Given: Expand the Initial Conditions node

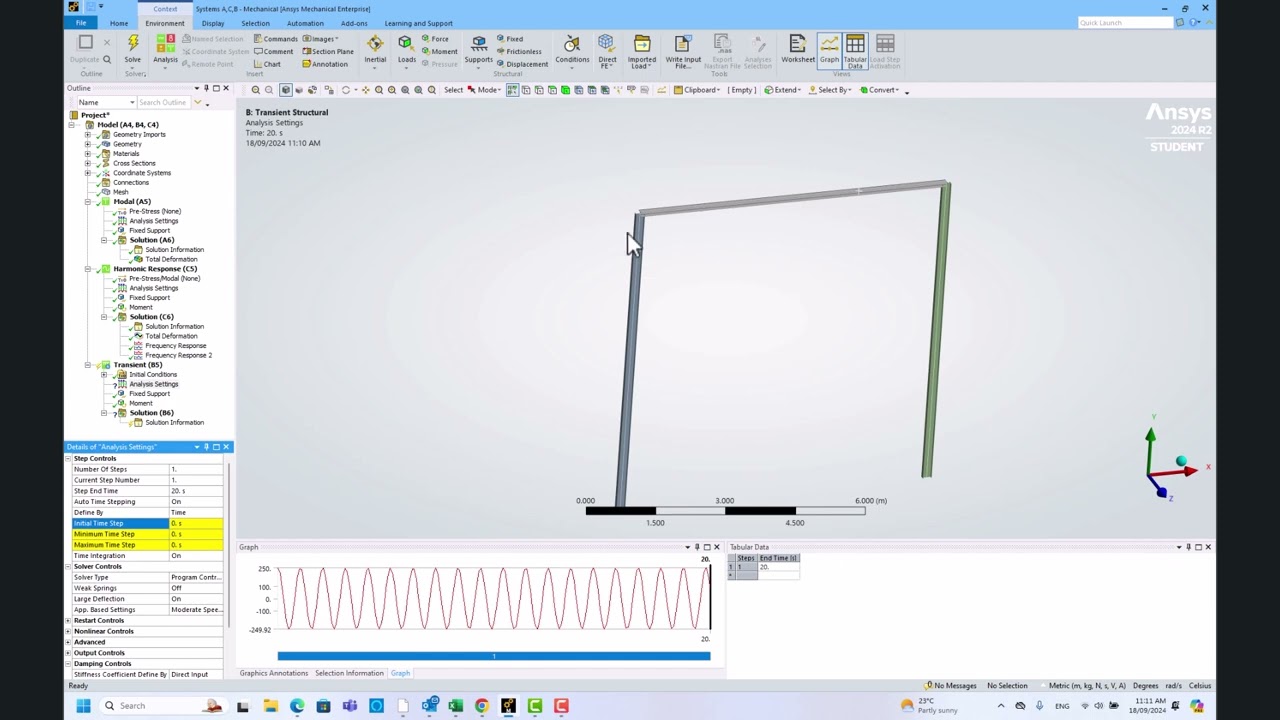Looking at the screenshot, I should coord(104,375).
